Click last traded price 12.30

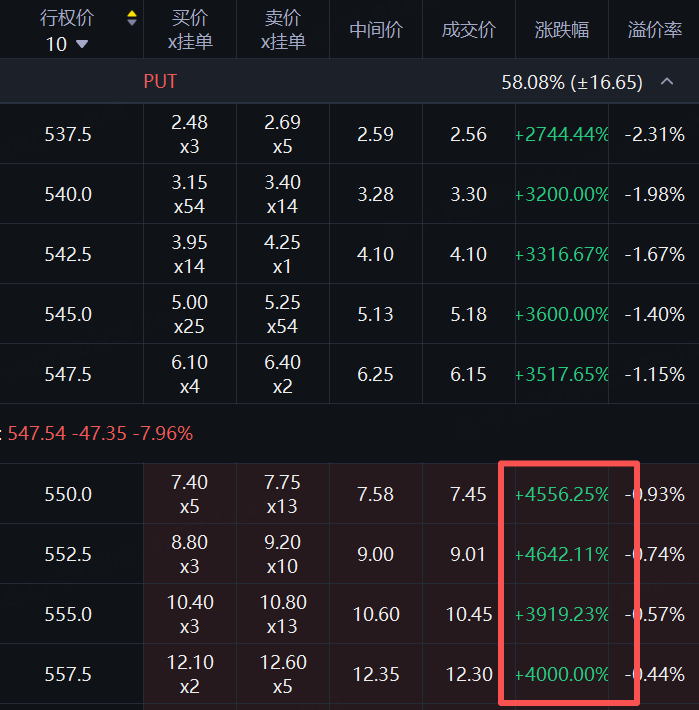[x=469, y=674]
